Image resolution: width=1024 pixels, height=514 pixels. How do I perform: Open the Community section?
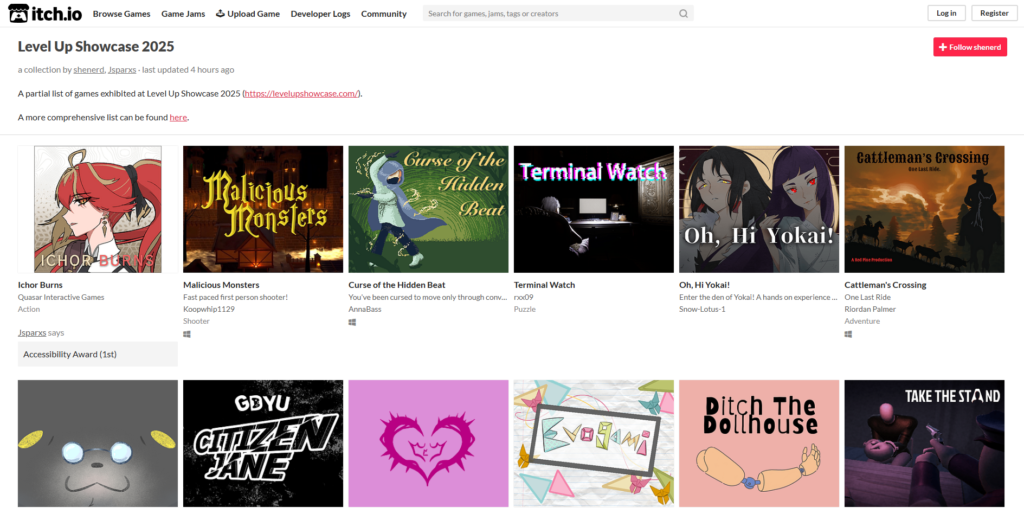tap(383, 14)
